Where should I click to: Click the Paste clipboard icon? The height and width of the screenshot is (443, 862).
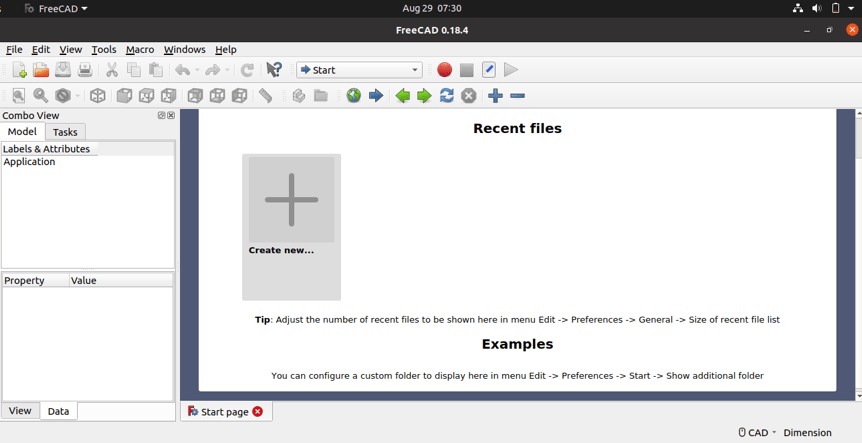point(156,70)
